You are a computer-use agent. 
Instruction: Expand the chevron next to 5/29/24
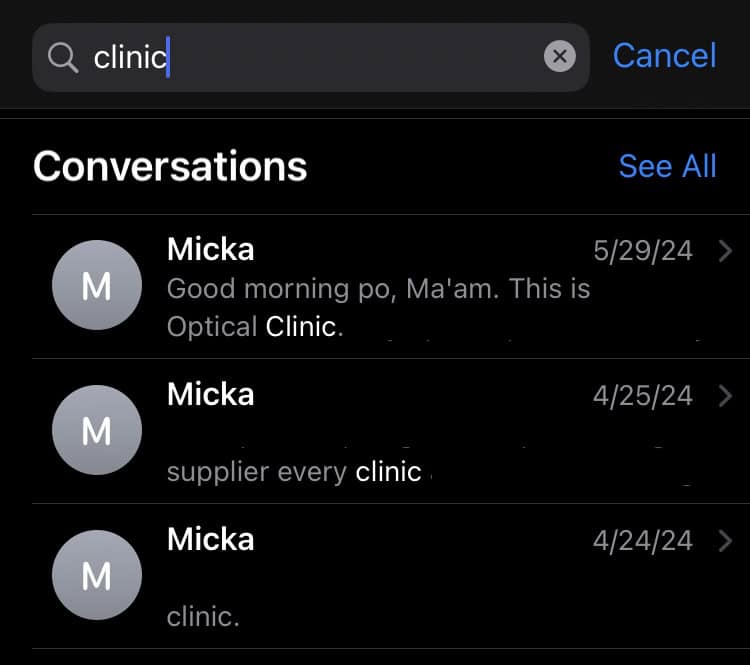pyautogui.click(x=726, y=251)
